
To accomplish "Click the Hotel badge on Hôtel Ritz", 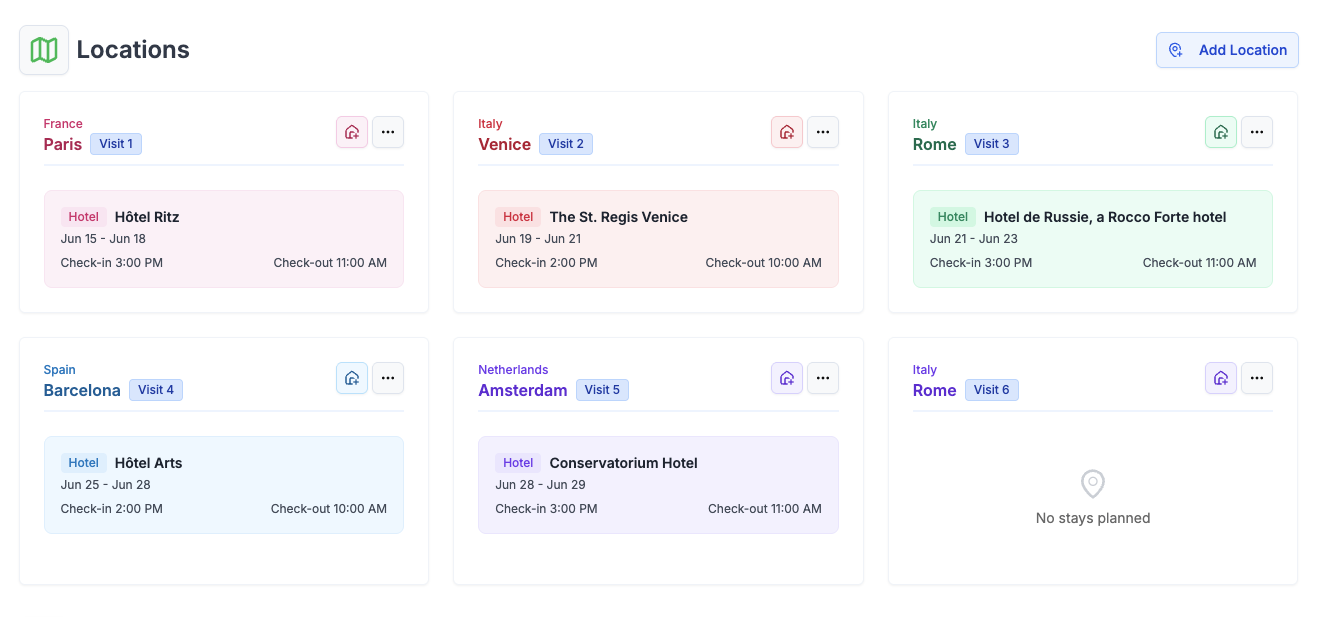I will [83, 216].
